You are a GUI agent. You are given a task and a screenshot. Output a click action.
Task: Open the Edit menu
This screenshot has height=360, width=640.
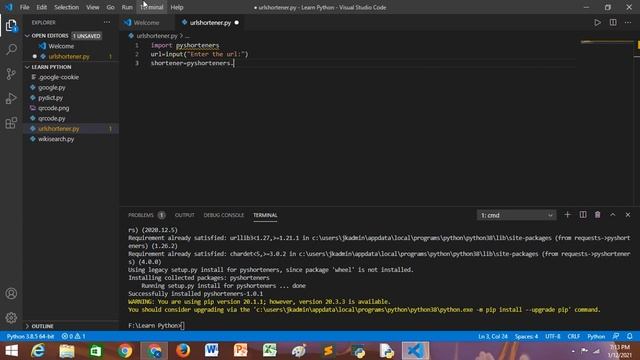click(42, 7)
